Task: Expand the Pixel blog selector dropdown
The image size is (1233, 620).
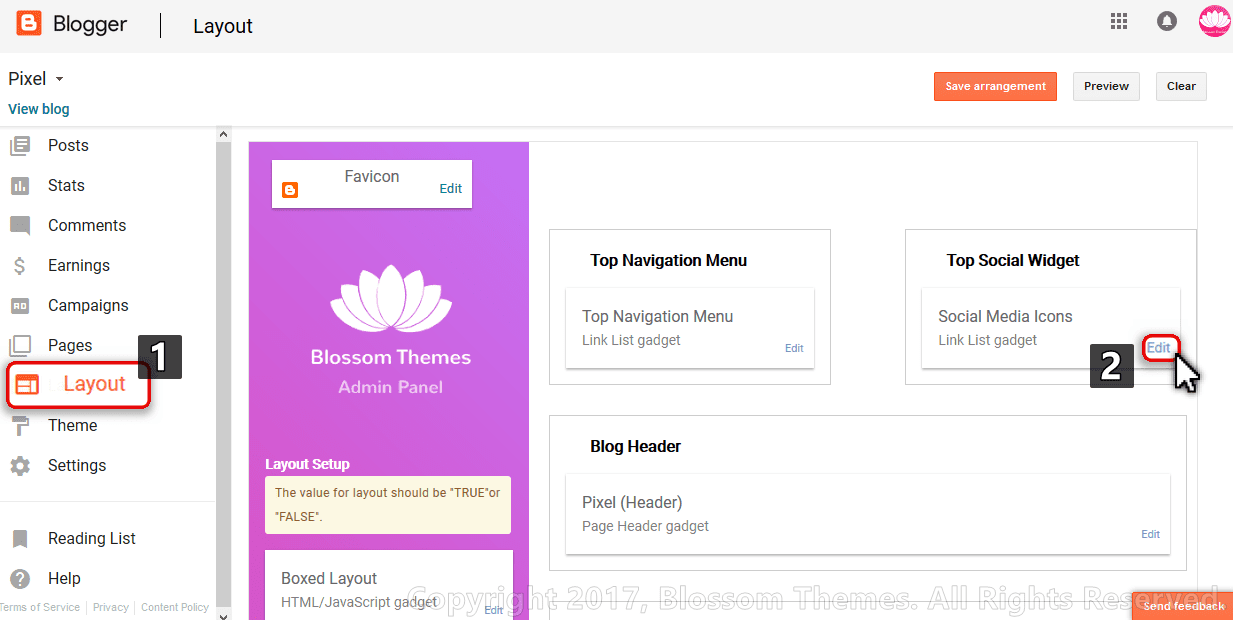Action: 36,79
